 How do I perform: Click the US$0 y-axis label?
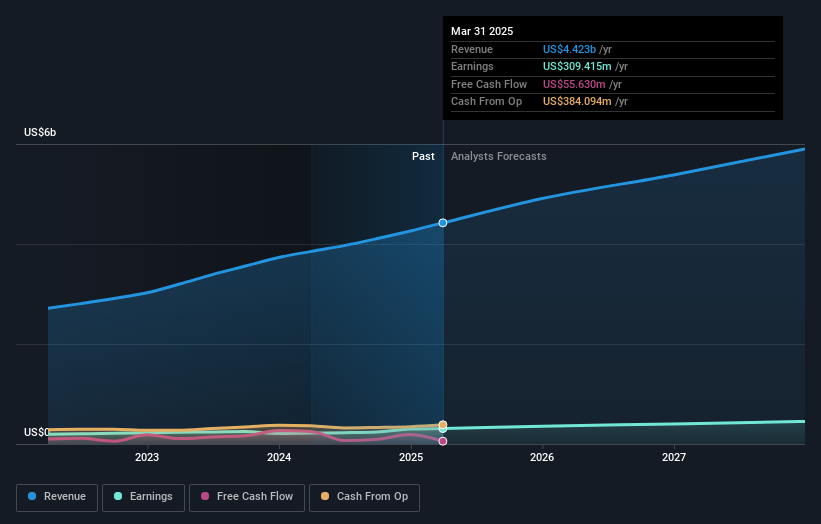pos(37,432)
